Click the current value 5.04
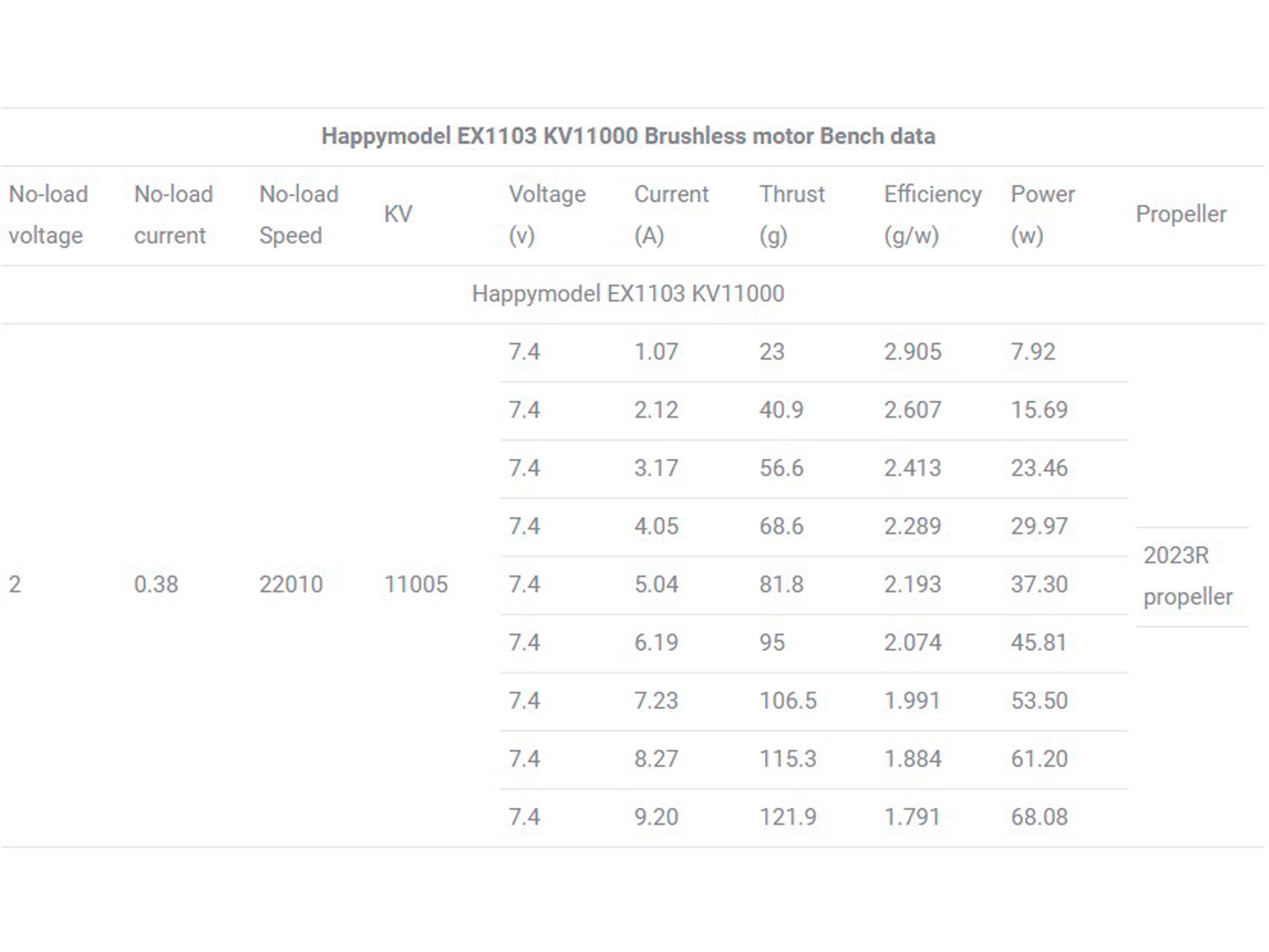Viewport: 1269px width, 952px height. point(656,584)
